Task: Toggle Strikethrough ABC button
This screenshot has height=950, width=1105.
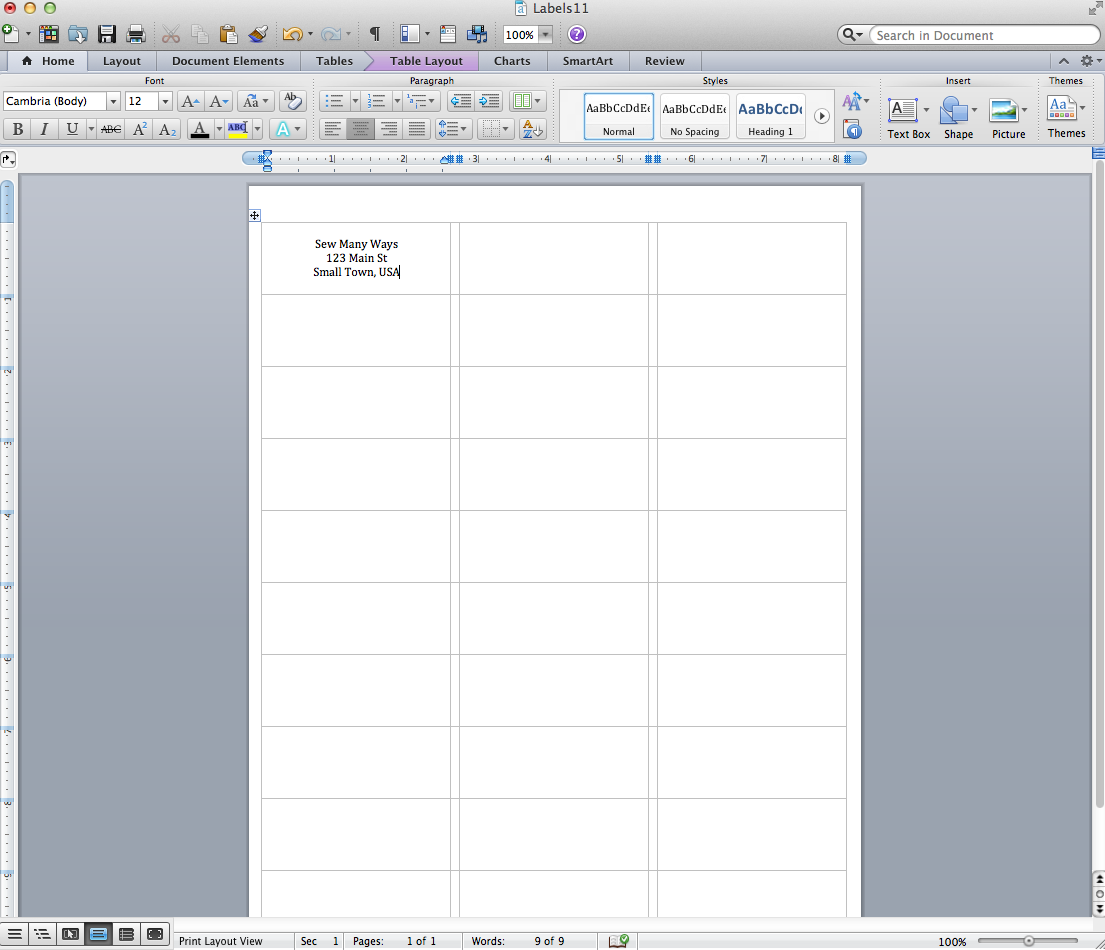Action: click(x=111, y=129)
